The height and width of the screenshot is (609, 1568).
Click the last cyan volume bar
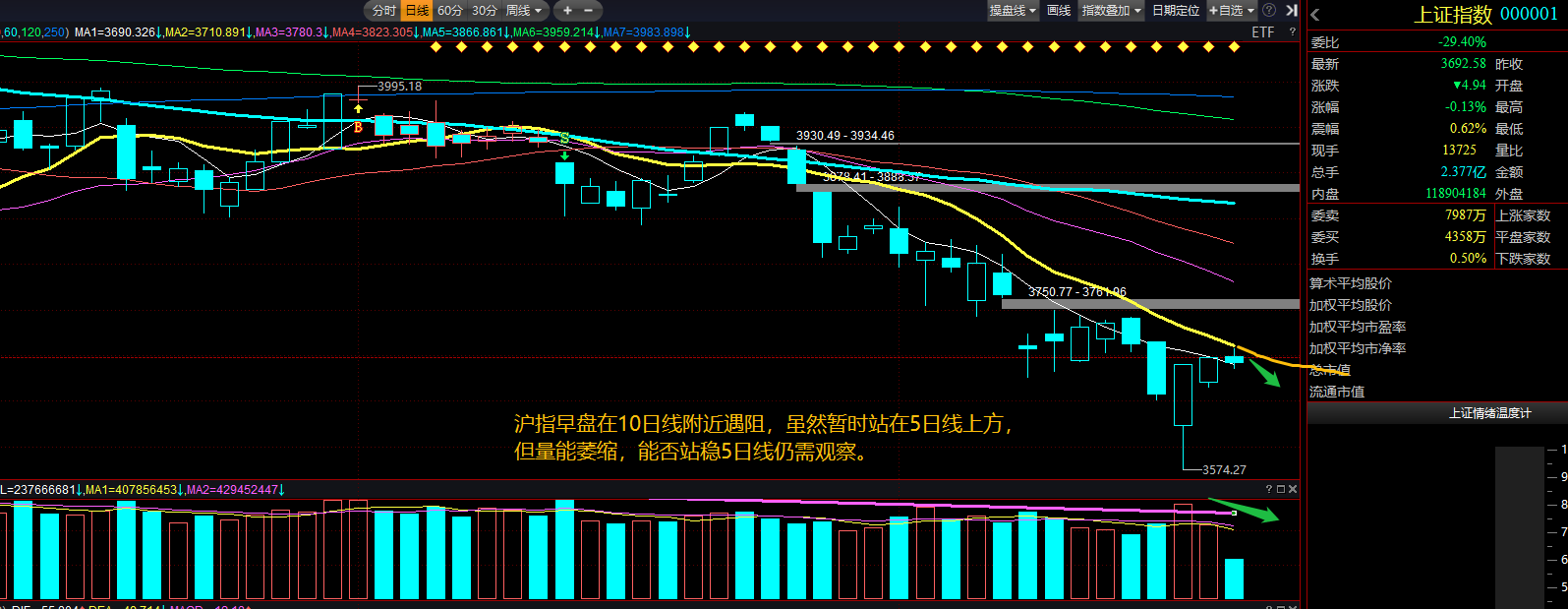coord(1234,579)
